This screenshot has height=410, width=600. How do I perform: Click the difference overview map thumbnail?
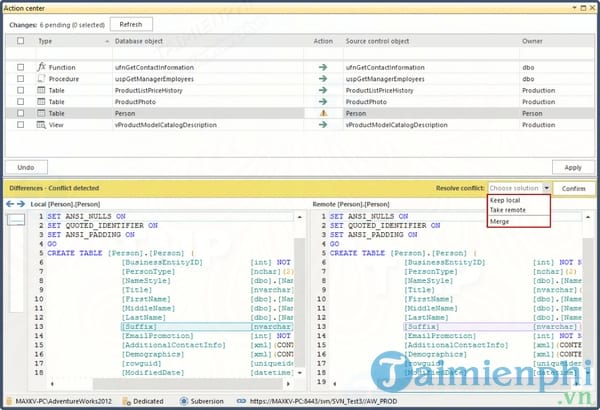pyautogui.click(x=16, y=220)
